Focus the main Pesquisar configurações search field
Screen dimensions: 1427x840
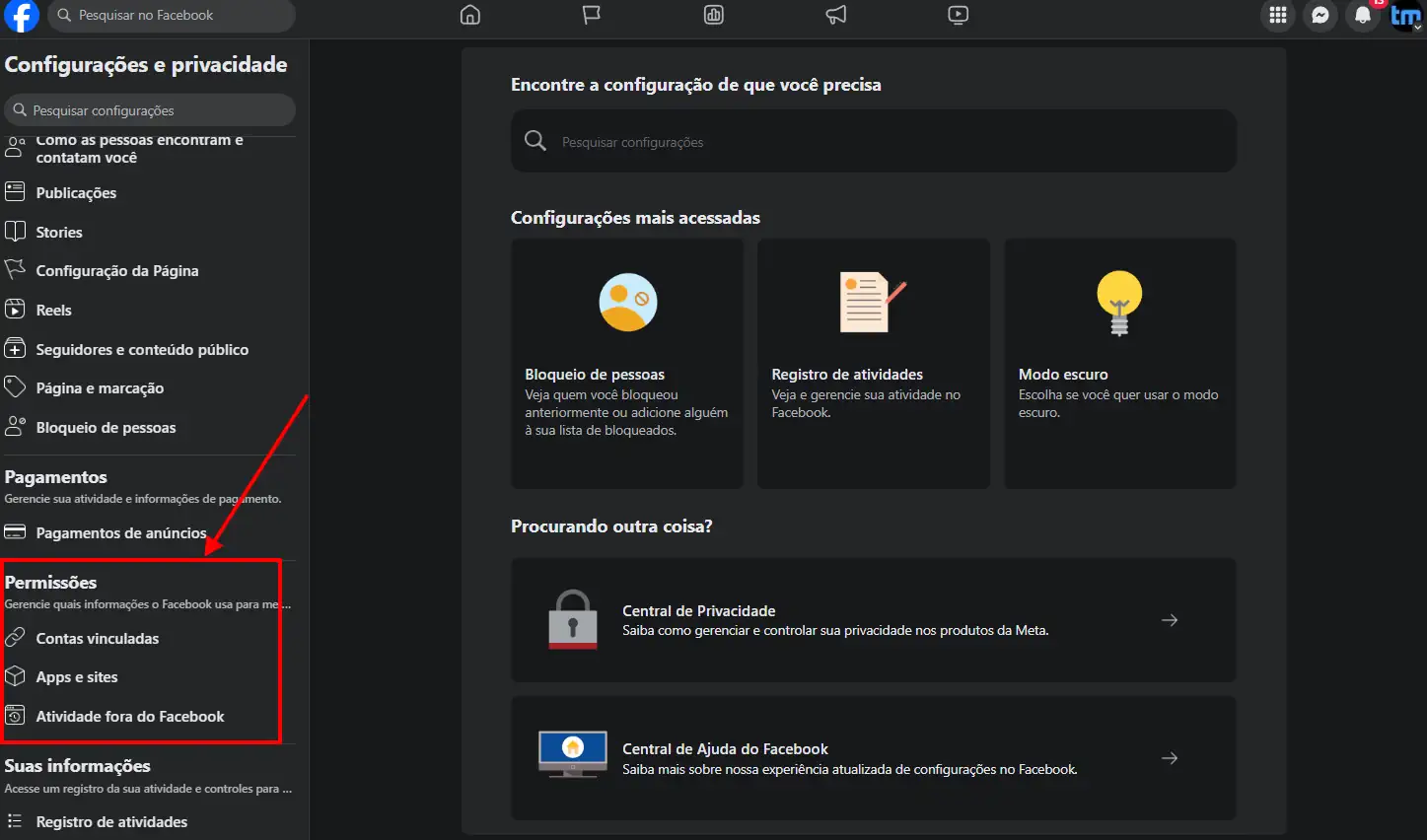pos(874,142)
